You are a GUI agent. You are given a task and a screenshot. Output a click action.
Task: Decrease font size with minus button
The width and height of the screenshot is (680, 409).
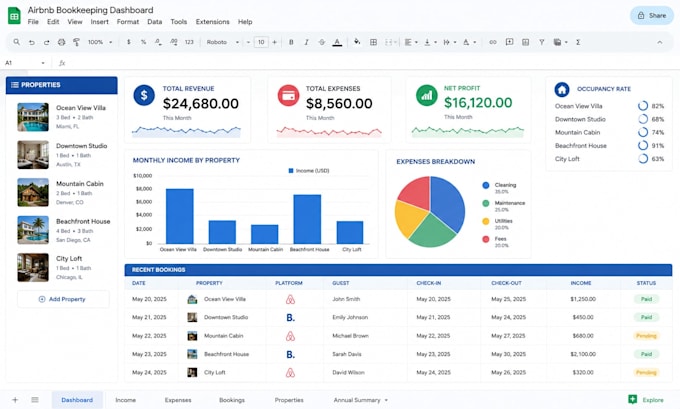click(248, 42)
